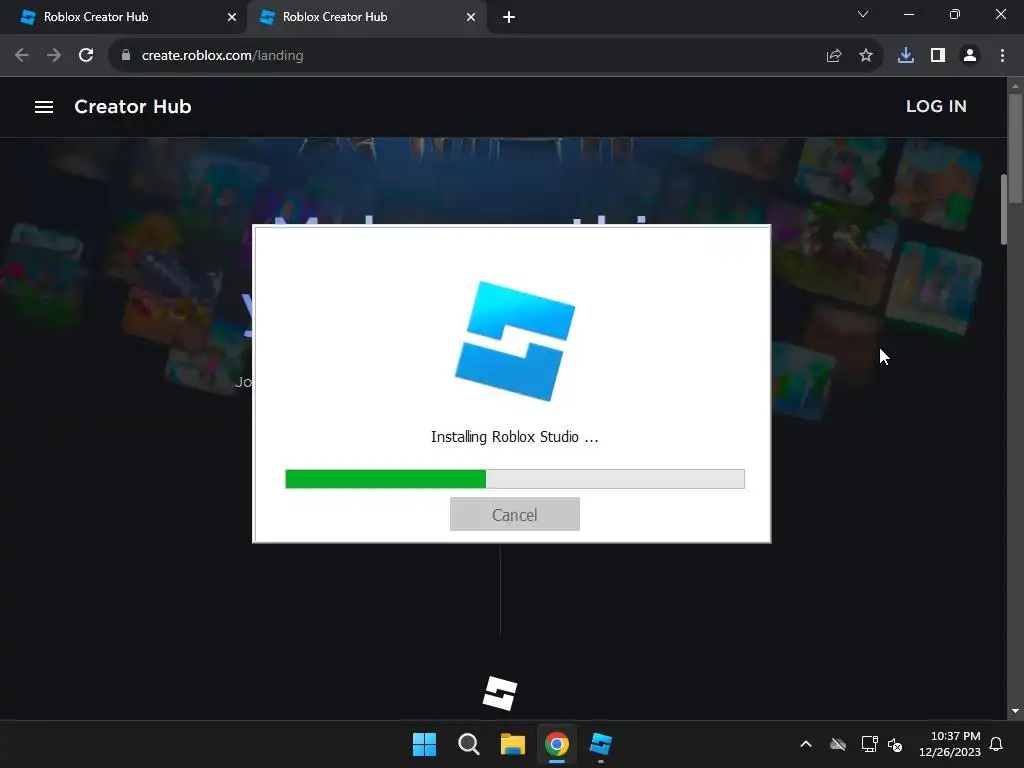Open the network status tray icon
This screenshot has height=768, width=1024.
[869, 744]
